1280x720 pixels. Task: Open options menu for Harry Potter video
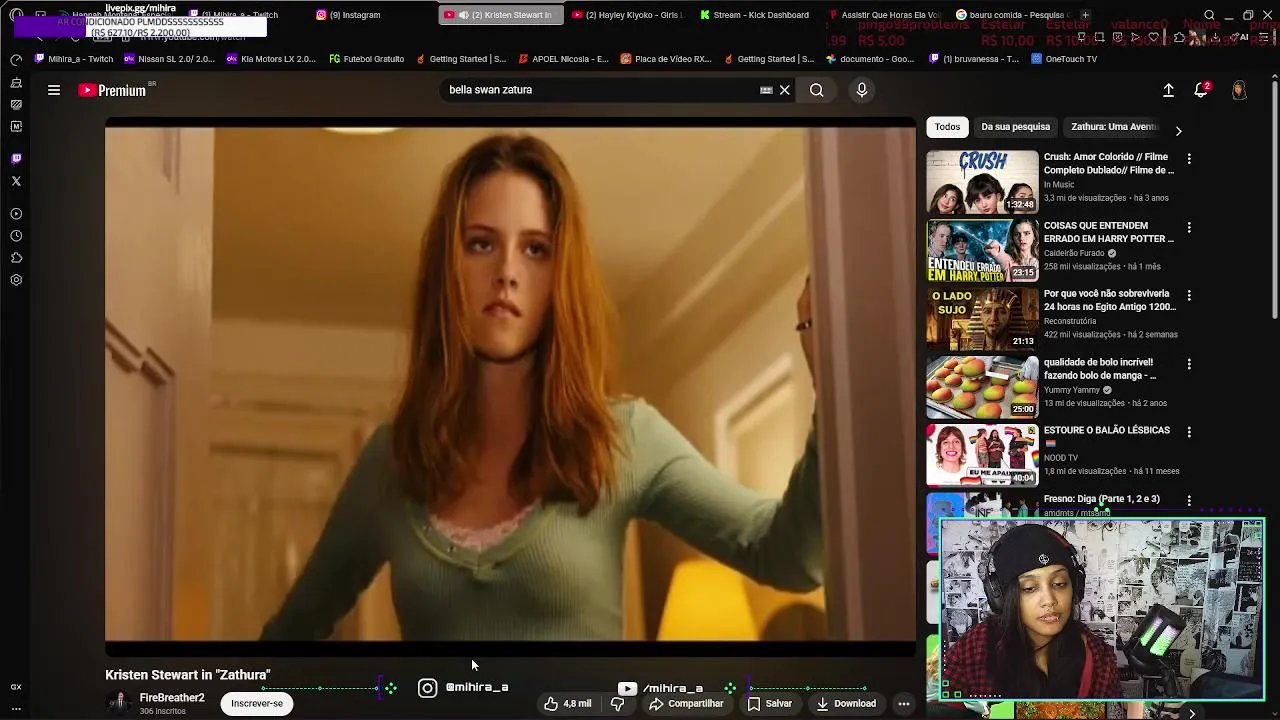pos(1189,228)
